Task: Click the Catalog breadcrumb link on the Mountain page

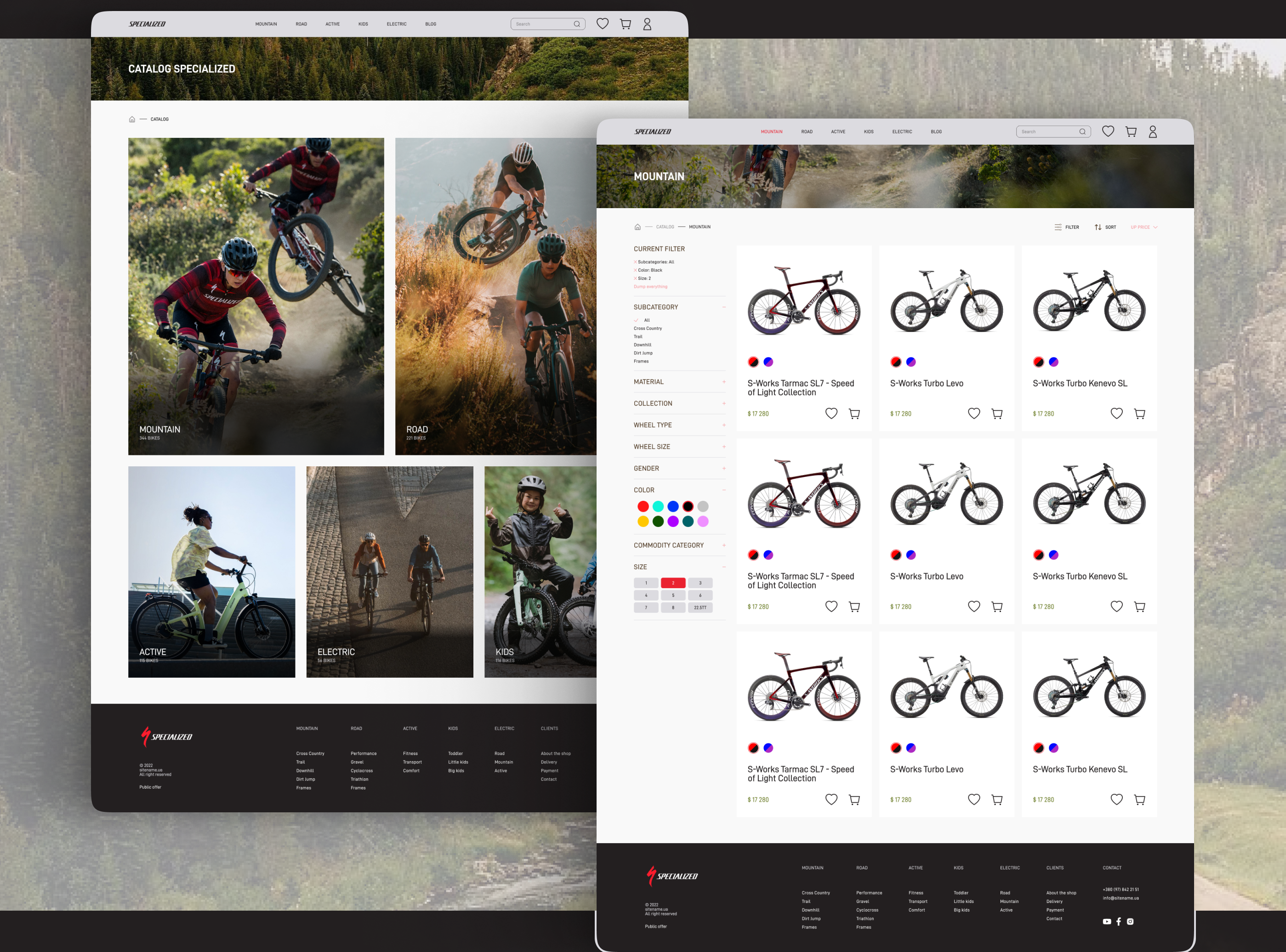Action: pyautogui.click(x=665, y=227)
